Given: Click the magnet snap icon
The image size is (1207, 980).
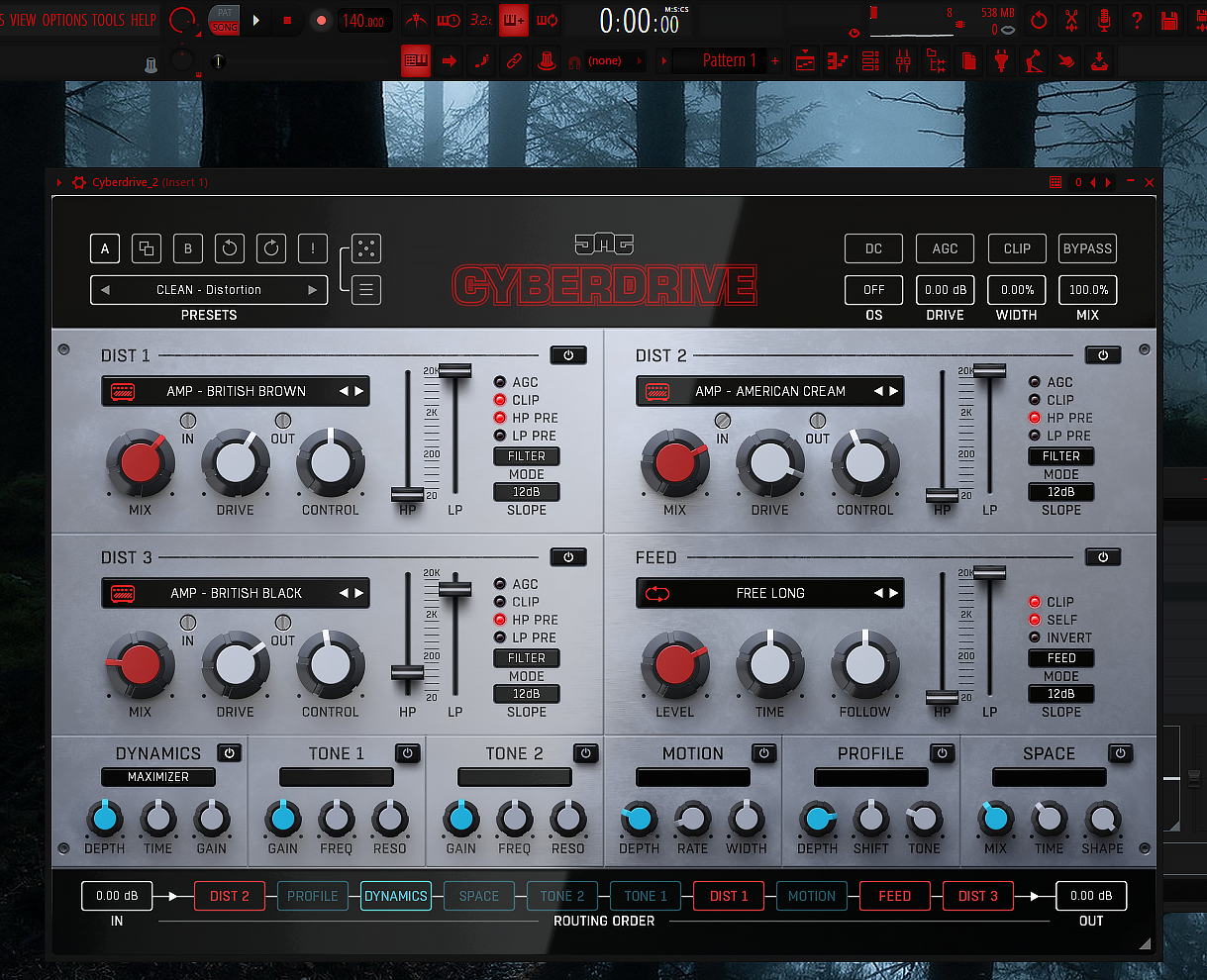Looking at the screenshot, I should click(x=573, y=62).
